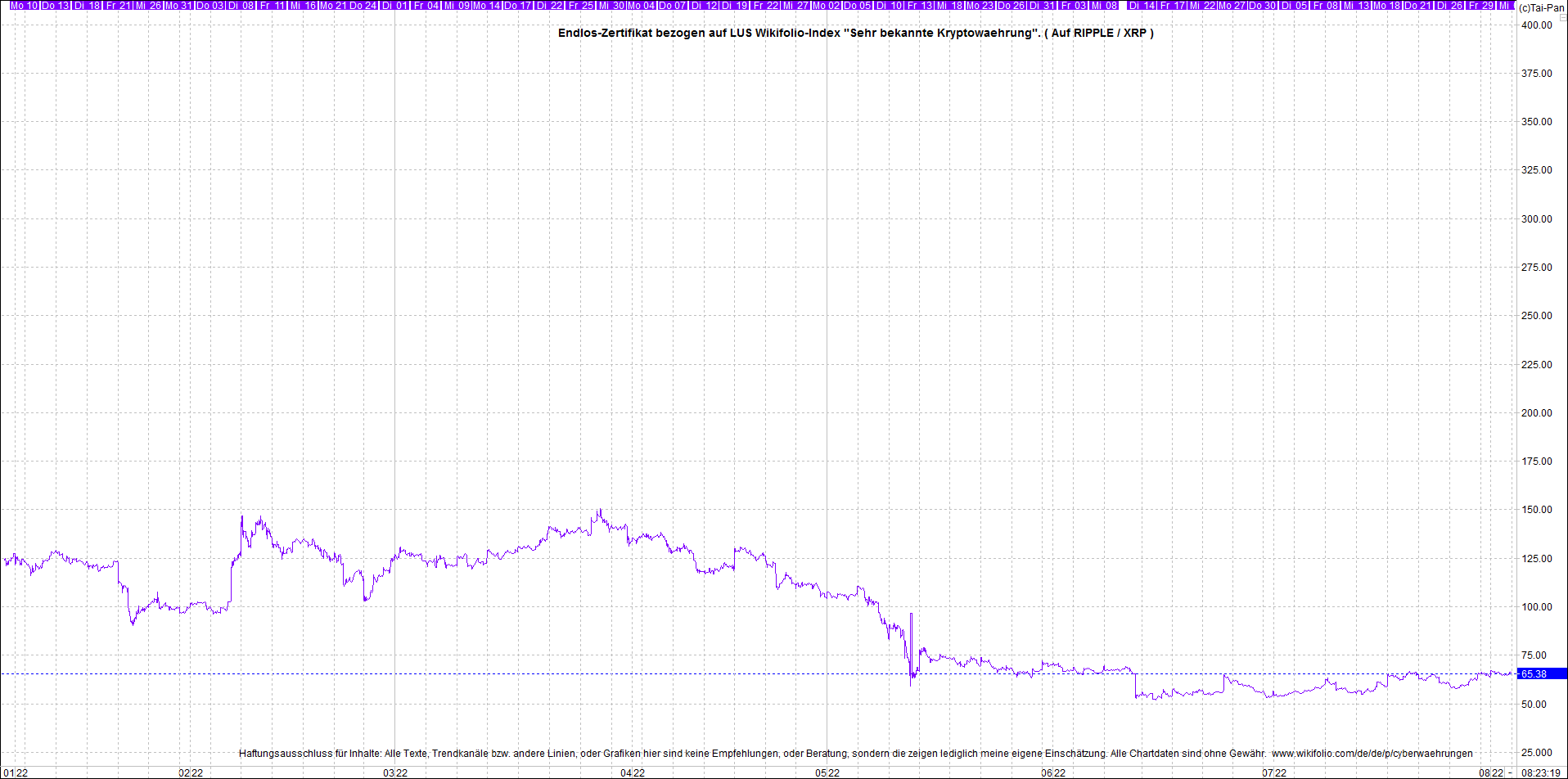The height and width of the screenshot is (779, 1568).
Task: Click the 02.22 month label on bottom axis
Action: tap(191, 772)
